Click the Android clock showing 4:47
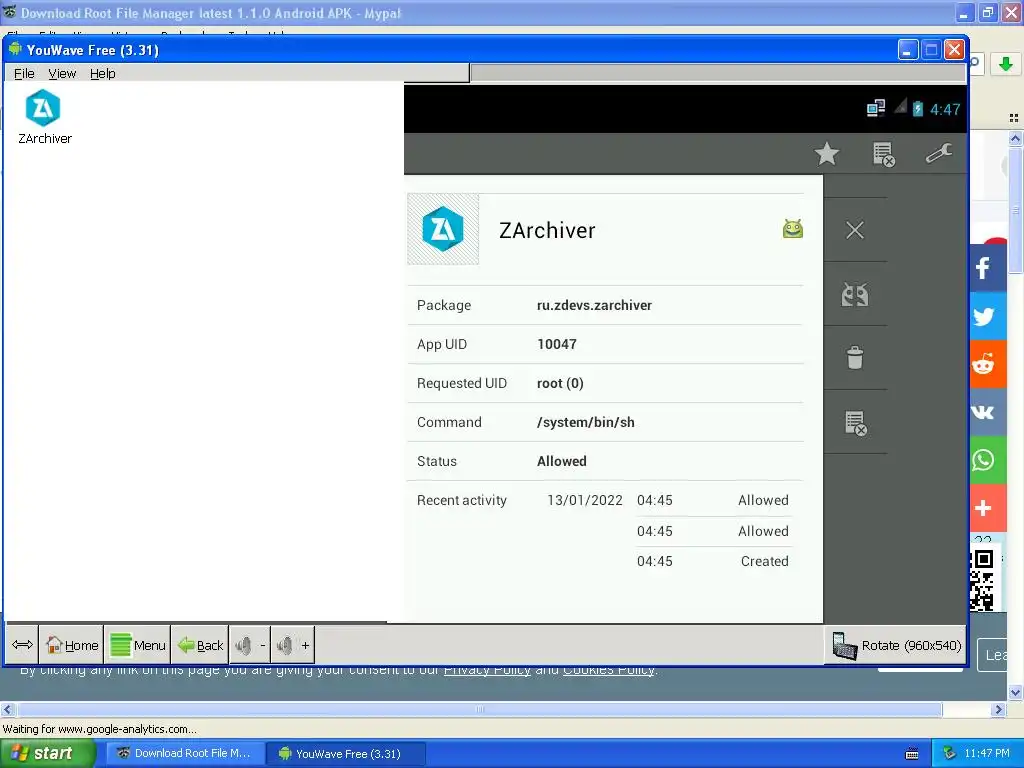The height and width of the screenshot is (768, 1024). pyautogui.click(x=945, y=109)
